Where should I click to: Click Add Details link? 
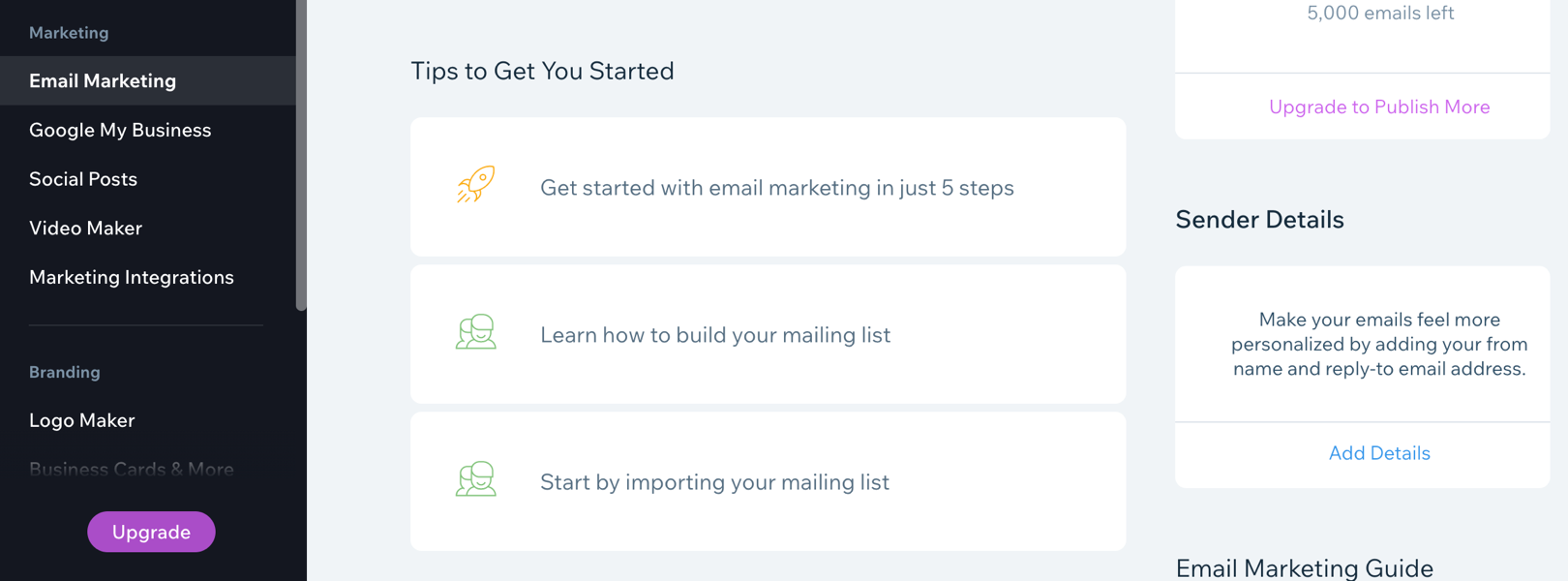[1379, 453]
